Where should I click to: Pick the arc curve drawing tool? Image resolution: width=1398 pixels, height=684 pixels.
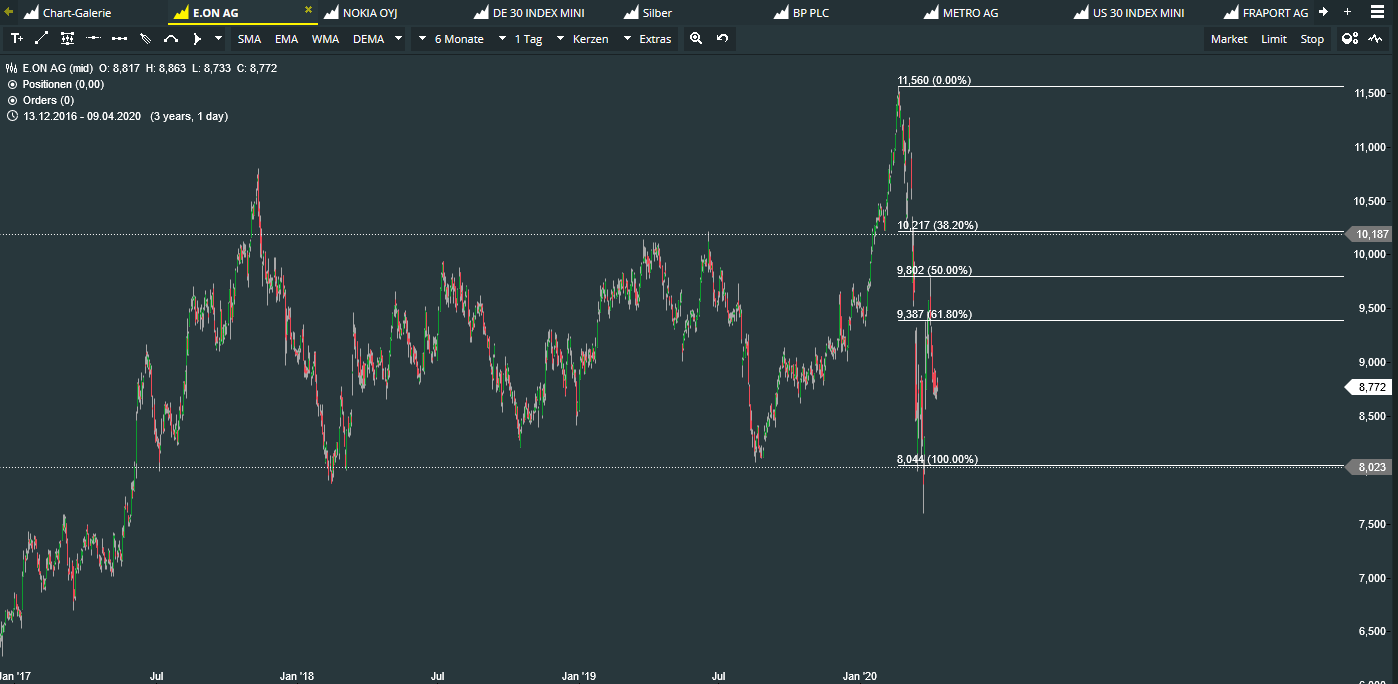pos(171,39)
